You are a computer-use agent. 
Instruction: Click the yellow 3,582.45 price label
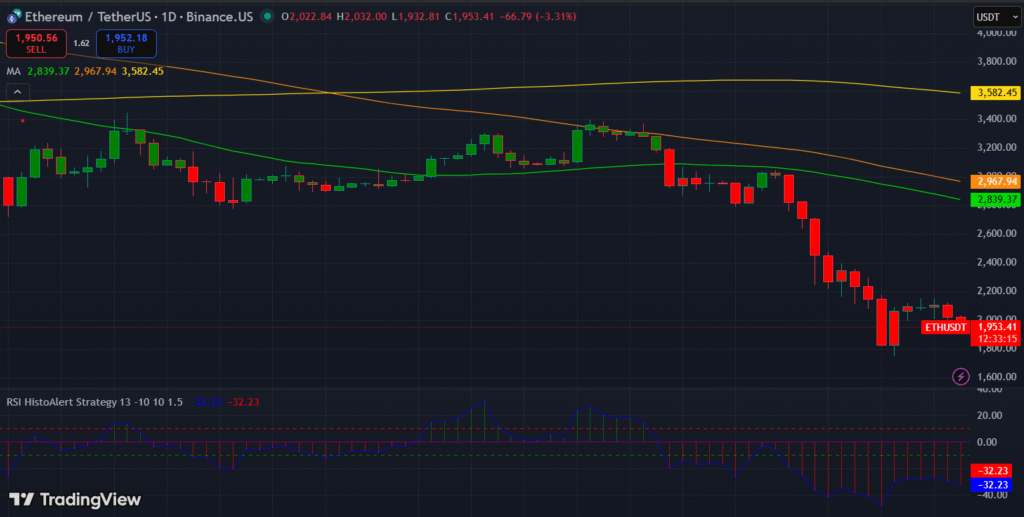(x=996, y=93)
